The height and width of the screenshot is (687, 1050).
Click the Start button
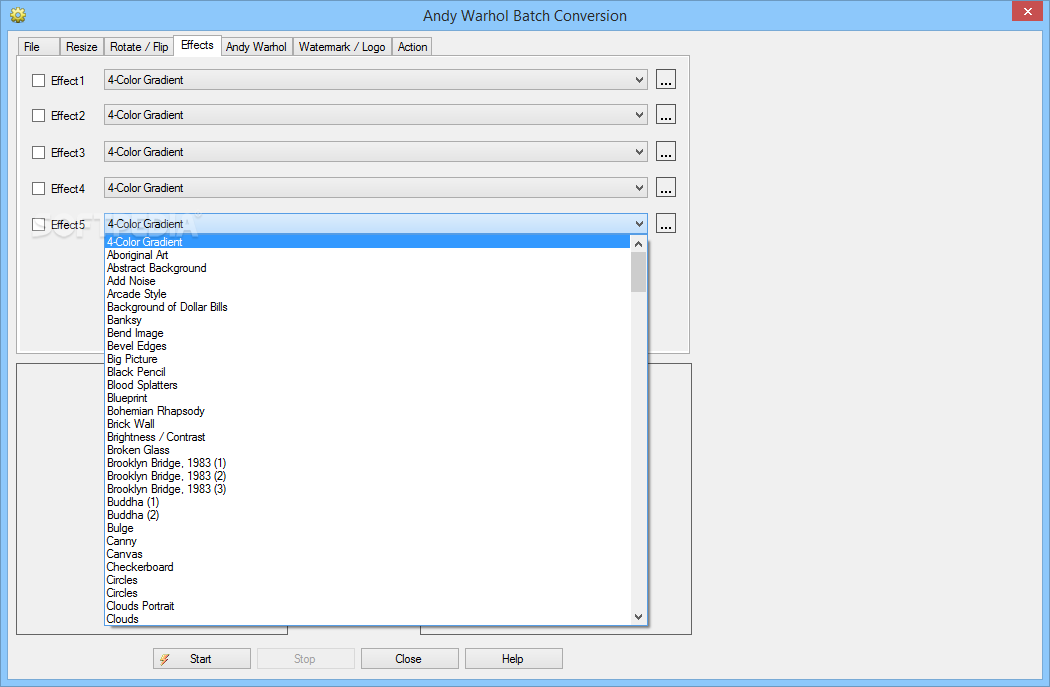click(202, 659)
